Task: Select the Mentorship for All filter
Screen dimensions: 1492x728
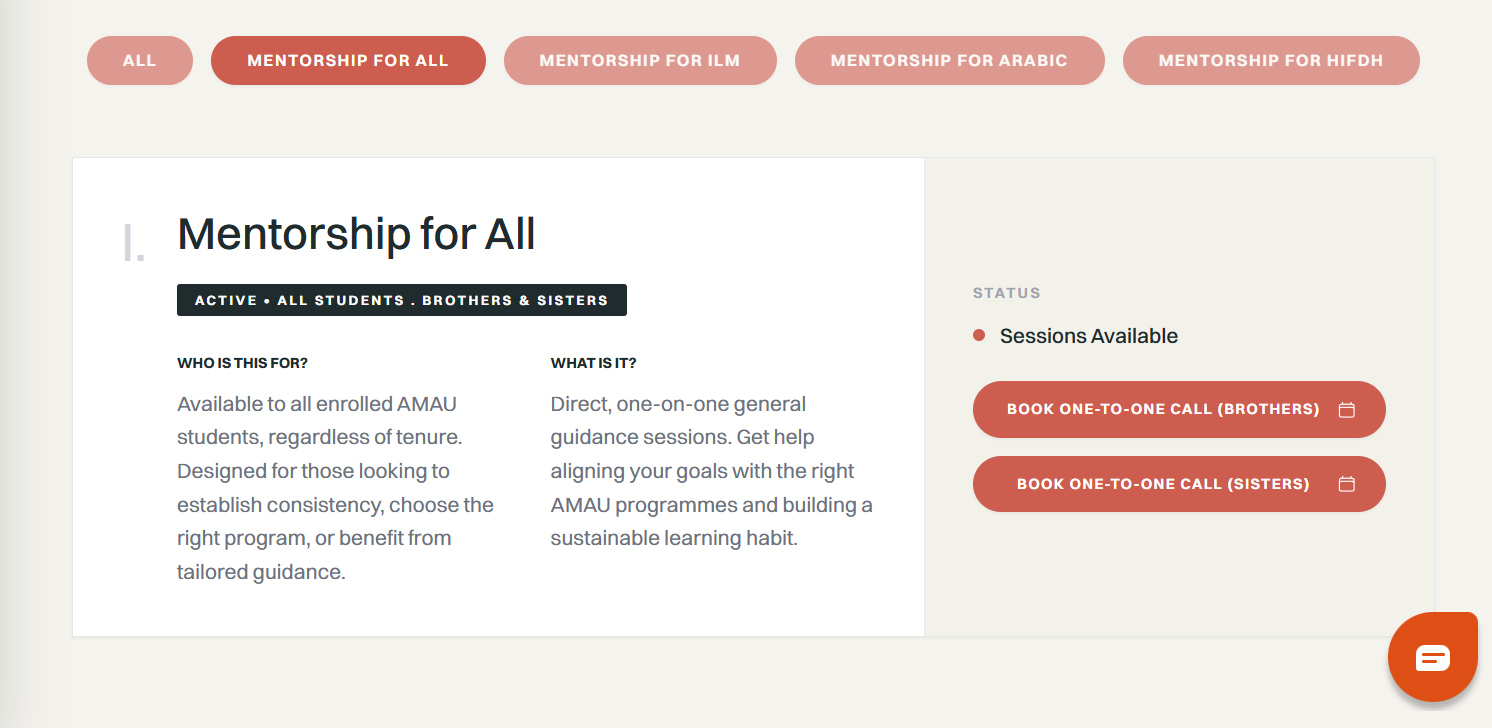Action: tap(348, 61)
